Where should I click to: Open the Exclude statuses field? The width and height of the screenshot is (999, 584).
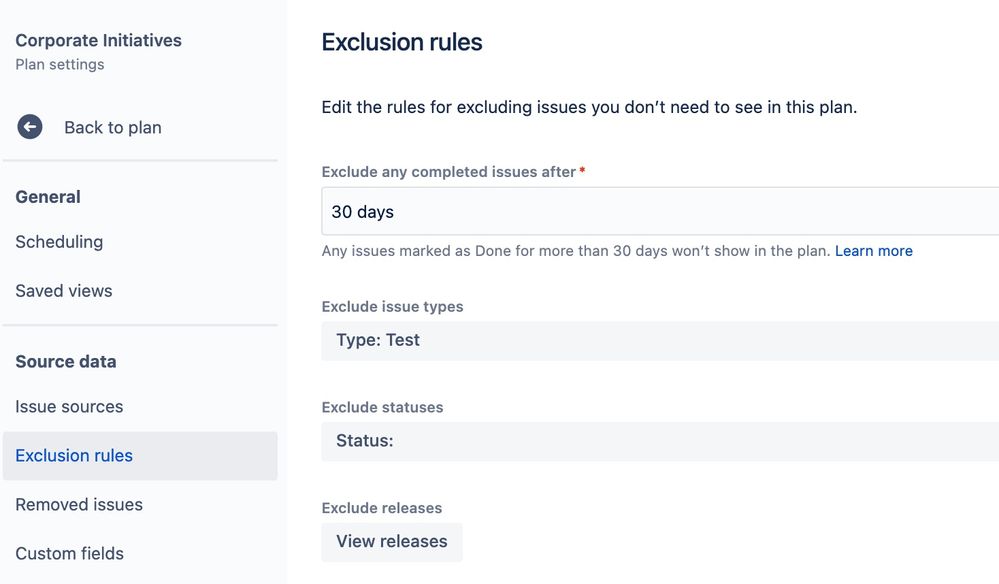click(x=660, y=441)
